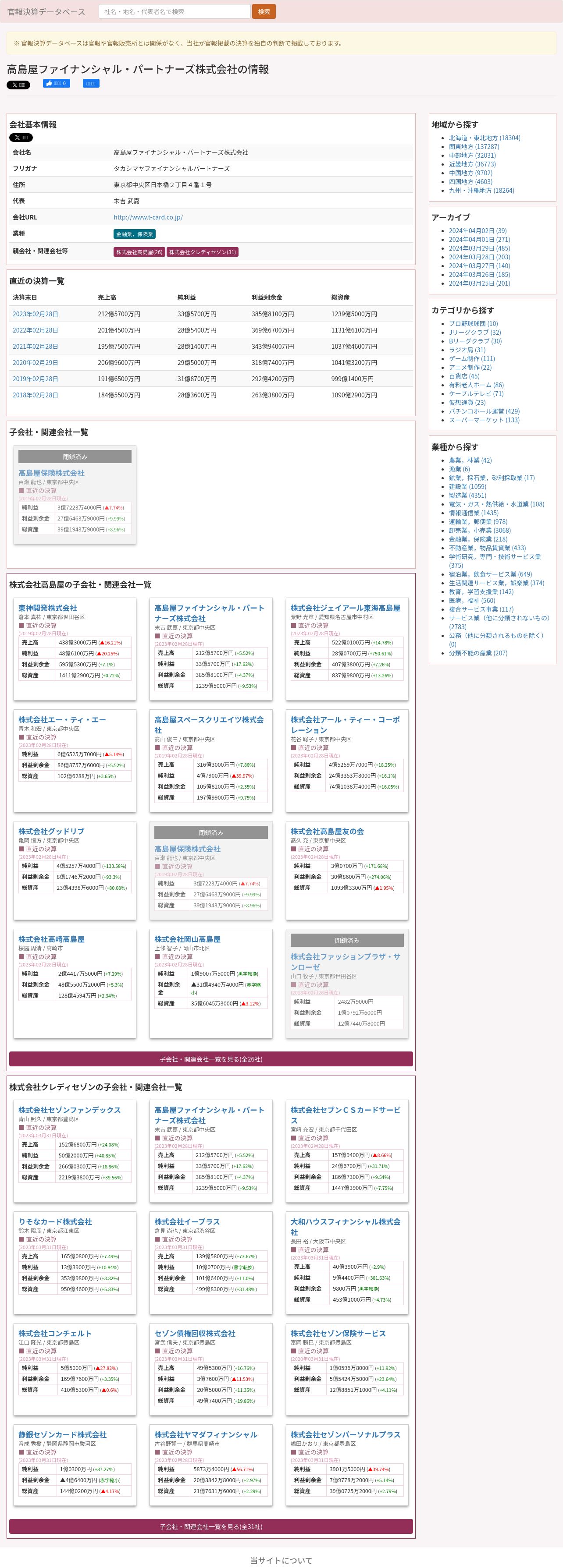
Task: Open the 官報決算データベース home link
Action: click(46, 11)
